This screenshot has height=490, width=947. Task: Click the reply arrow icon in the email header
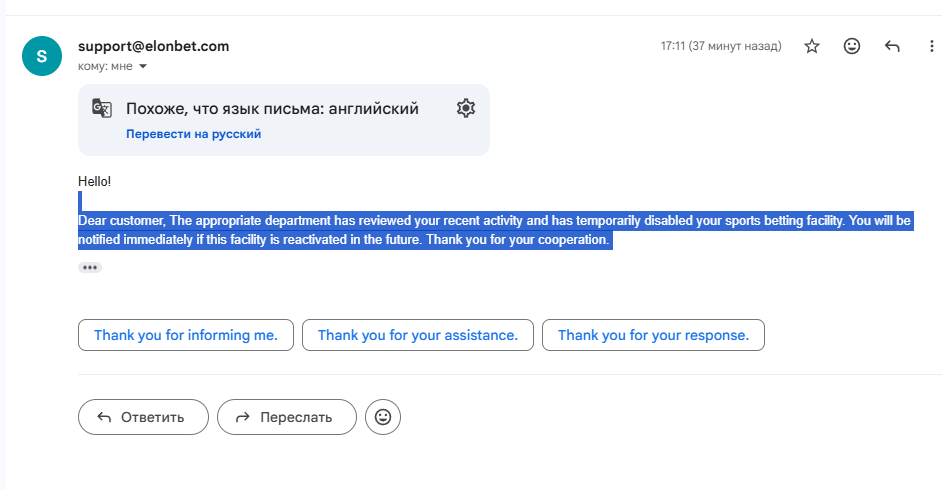[x=893, y=46]
